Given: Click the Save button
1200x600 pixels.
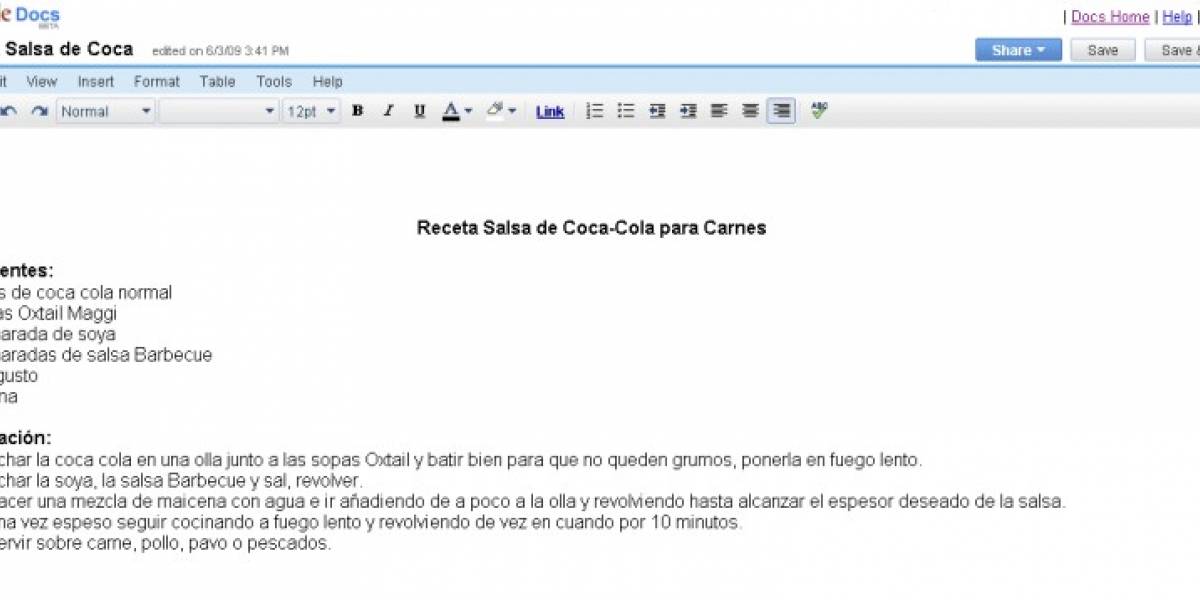Looking at the screenshot, I should pyautogui.click(x=1103, y=50).
